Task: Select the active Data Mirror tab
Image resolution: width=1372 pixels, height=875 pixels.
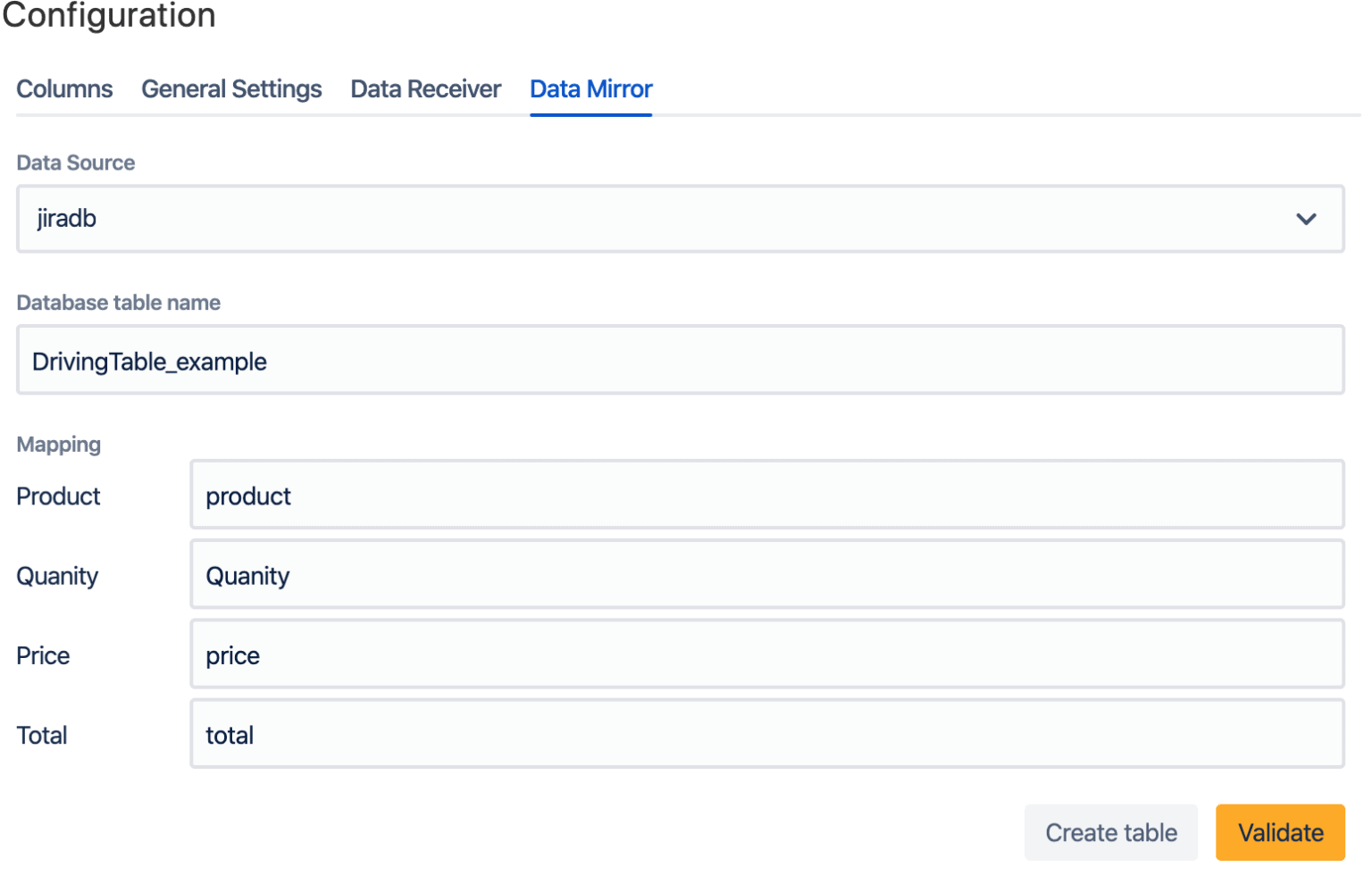Action: [591, 89]
